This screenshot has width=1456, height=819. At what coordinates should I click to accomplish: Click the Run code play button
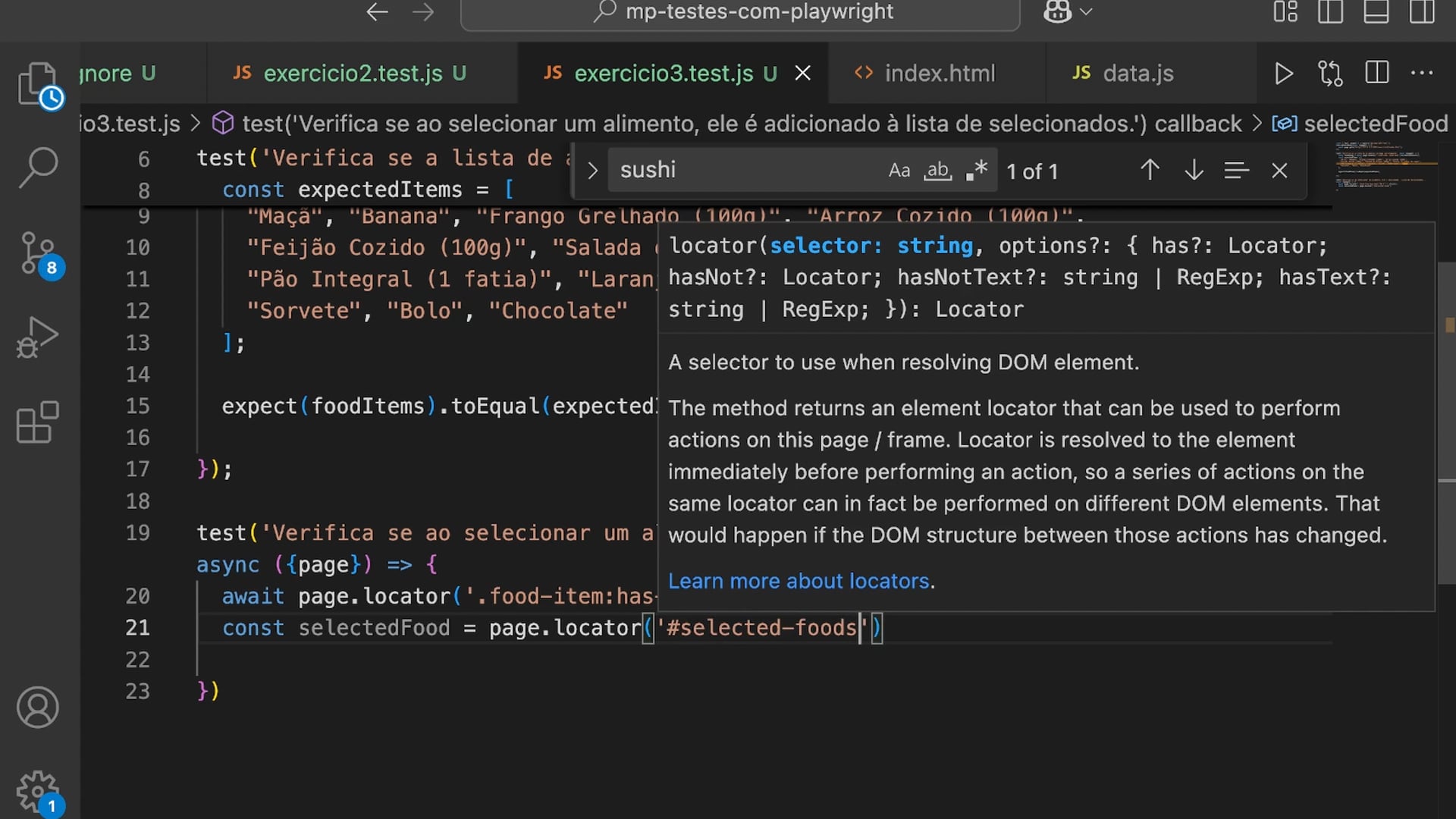(1283, 74)
